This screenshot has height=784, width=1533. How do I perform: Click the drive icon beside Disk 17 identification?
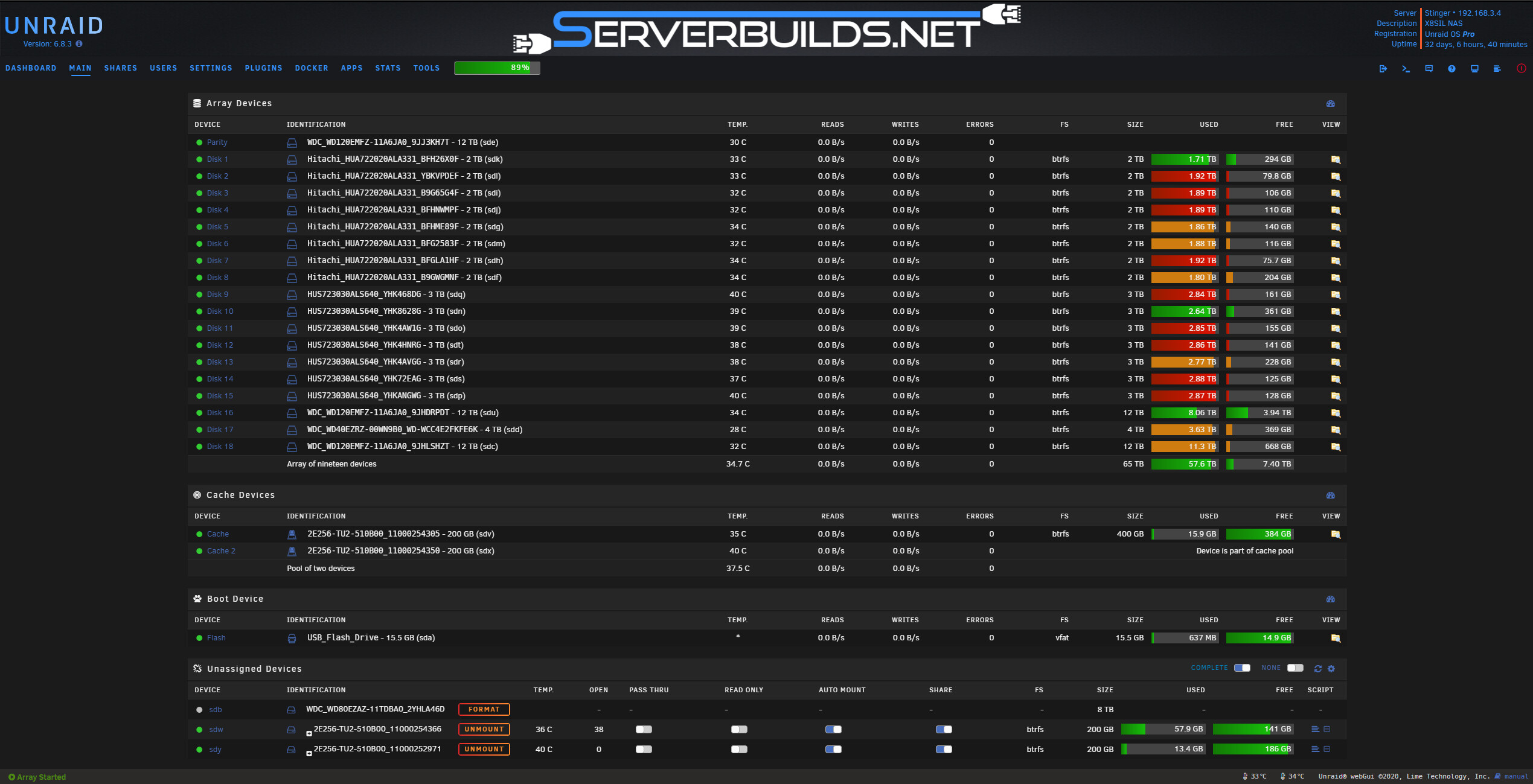point(292,430)
